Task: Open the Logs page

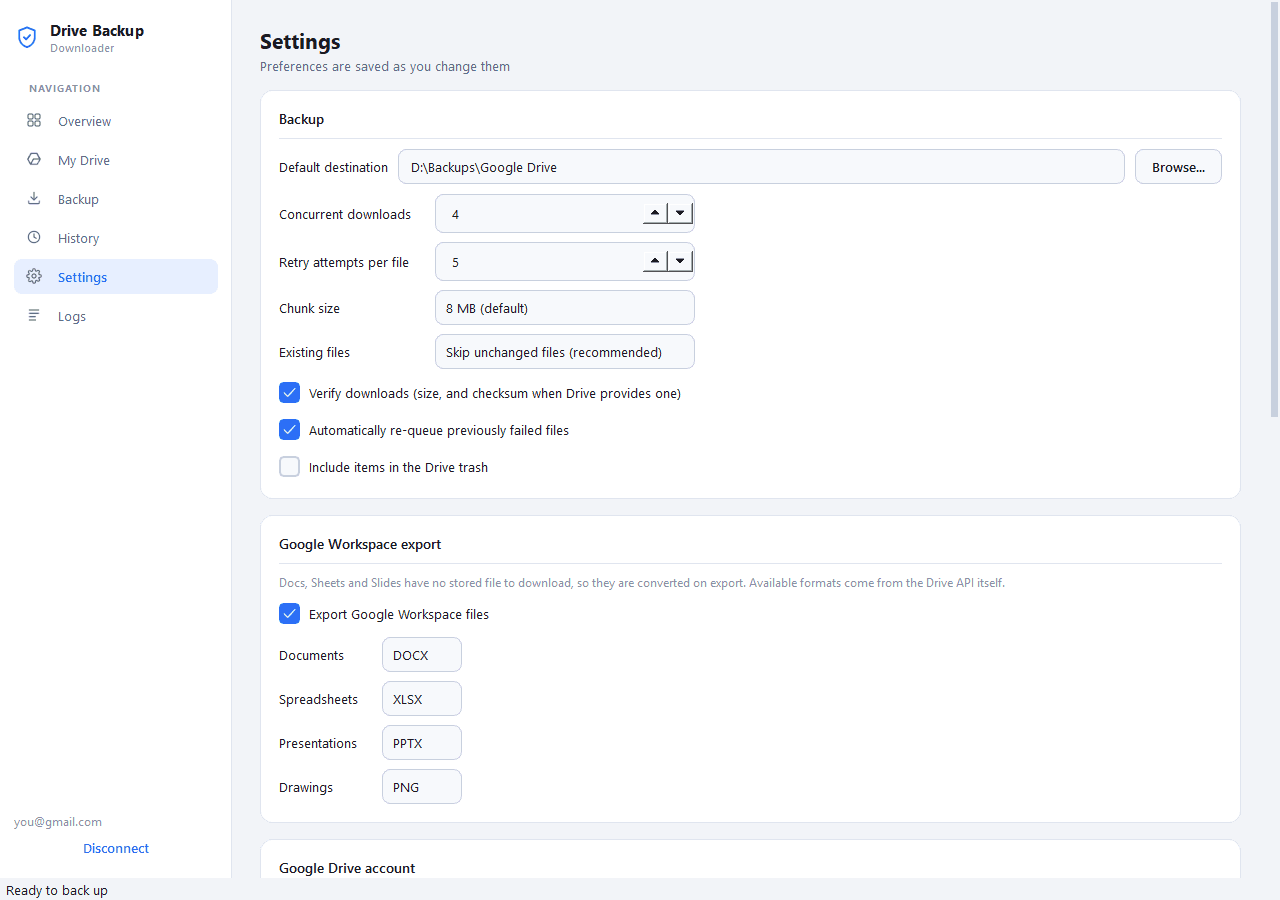Action: (116, 316)
